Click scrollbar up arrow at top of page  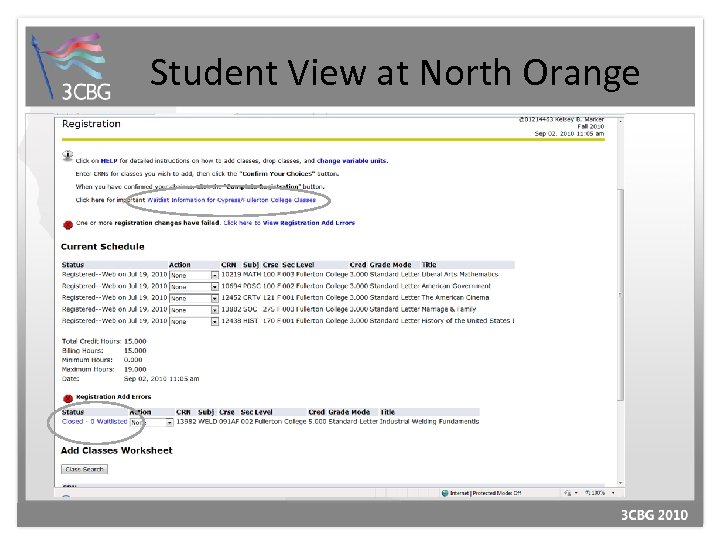tap(621, 122)
